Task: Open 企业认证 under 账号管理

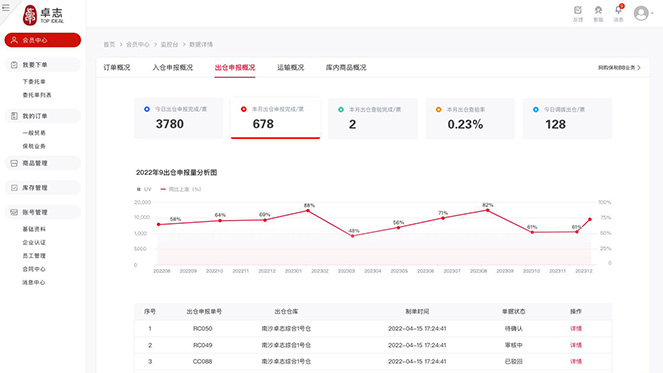Action: click(34, 242)
